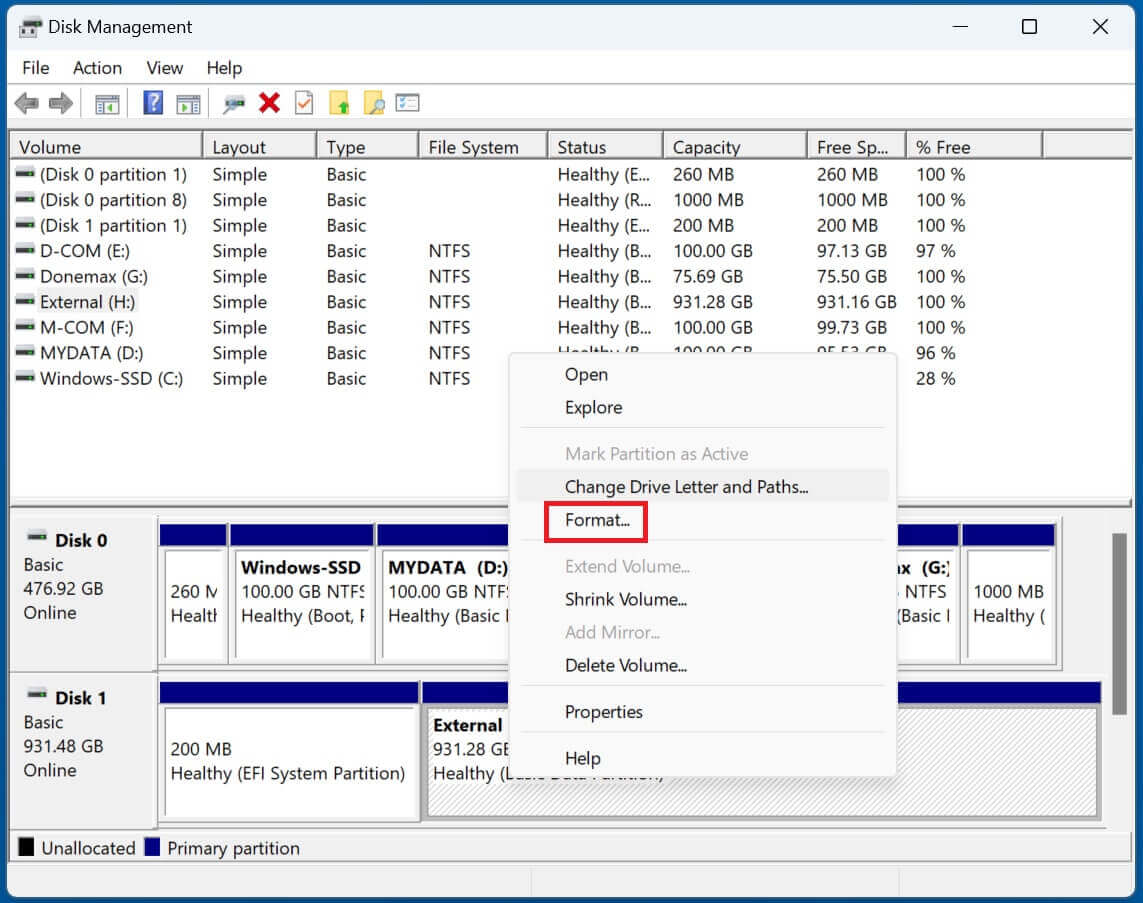1143x903 pixels.
Task: Choose Format from the context menu
Action: pos(594,520)
